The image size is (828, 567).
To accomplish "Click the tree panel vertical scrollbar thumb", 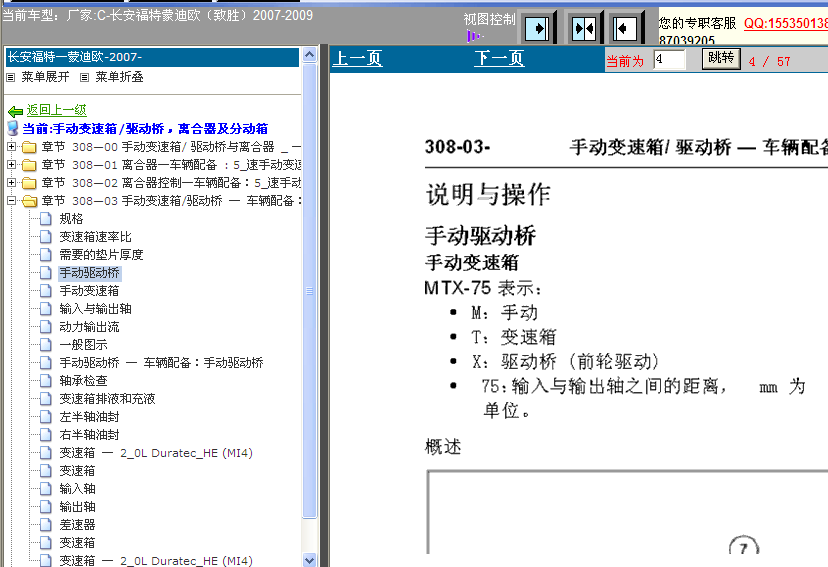I will coord(309,290).
